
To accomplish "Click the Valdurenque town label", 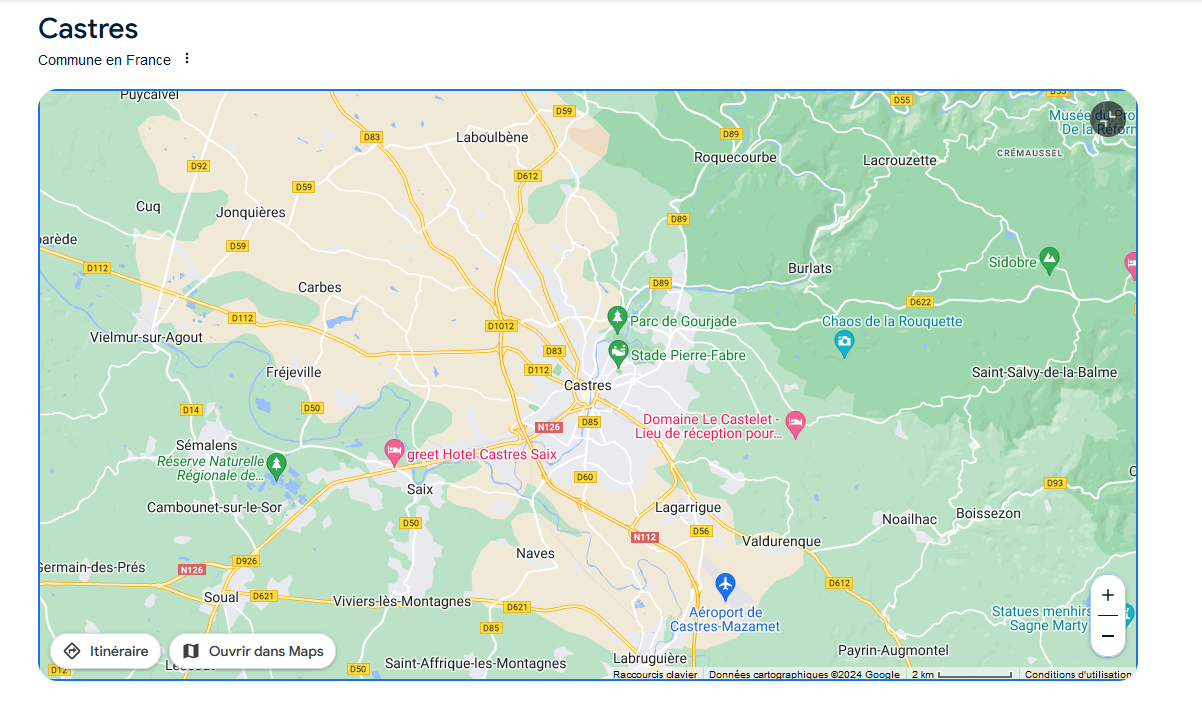I will (x=782, y=541).
